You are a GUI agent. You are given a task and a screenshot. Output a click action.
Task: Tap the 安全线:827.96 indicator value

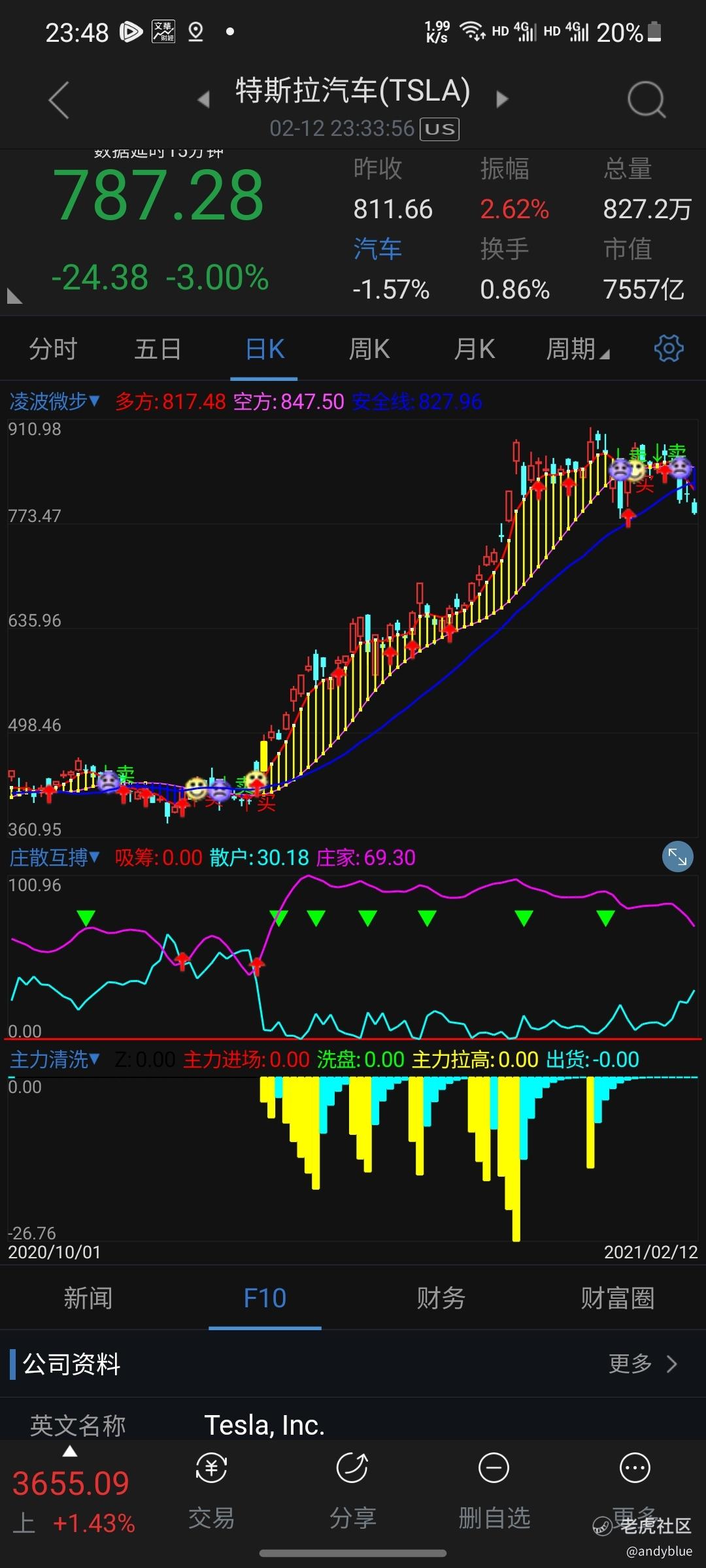(x=417, y=401)
